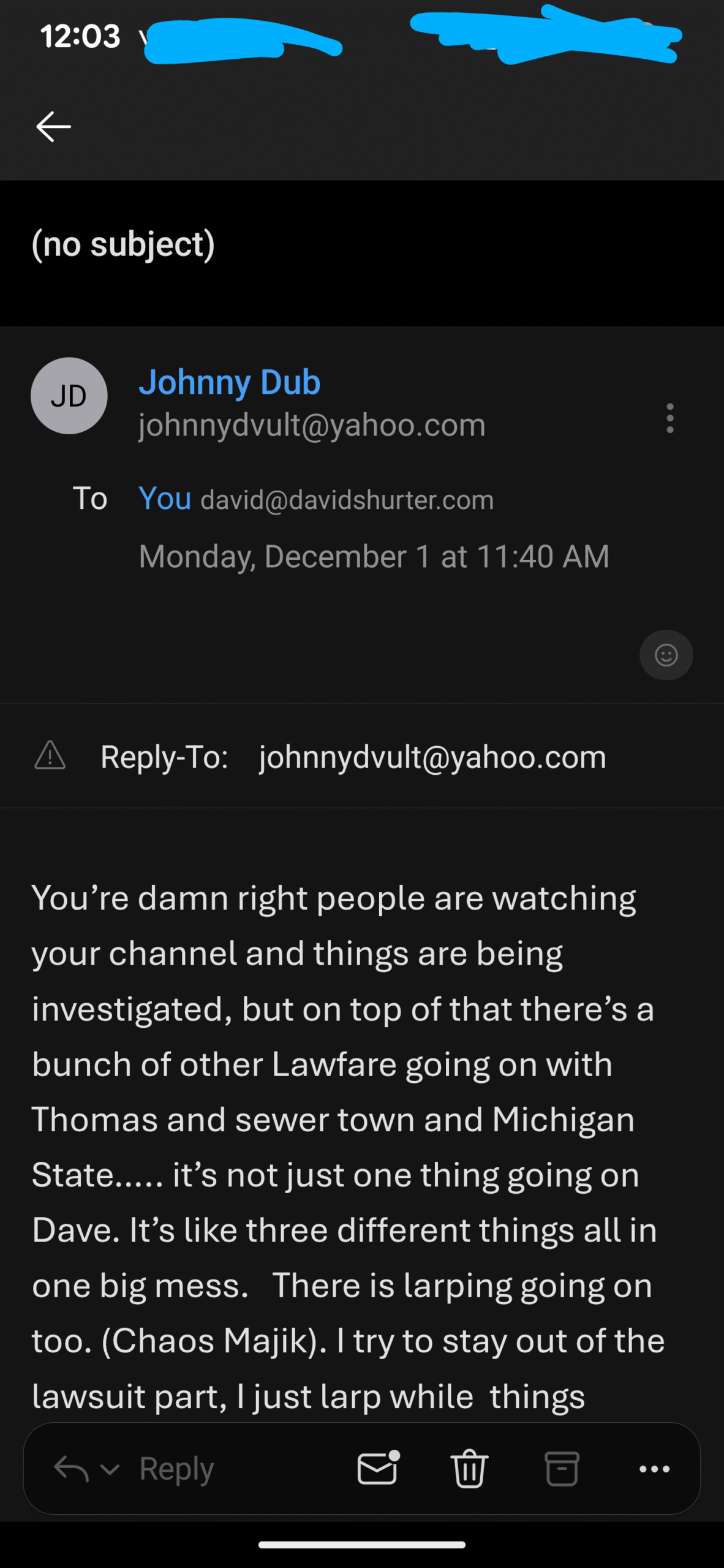Screen dimensions: 724x1568
Task: Expand the reply options chevron
Action: tap(110, 1469)
